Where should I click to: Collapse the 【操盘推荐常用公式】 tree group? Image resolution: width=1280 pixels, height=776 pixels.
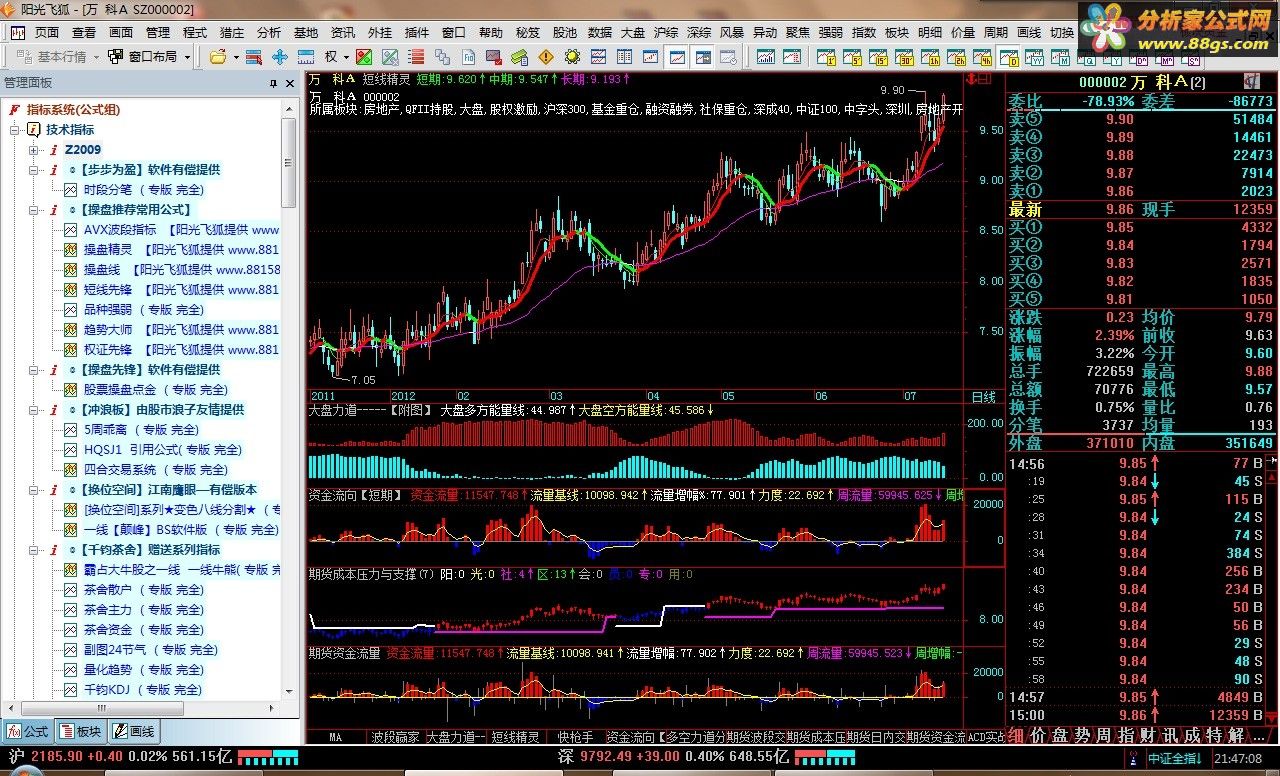click(34, 210)
